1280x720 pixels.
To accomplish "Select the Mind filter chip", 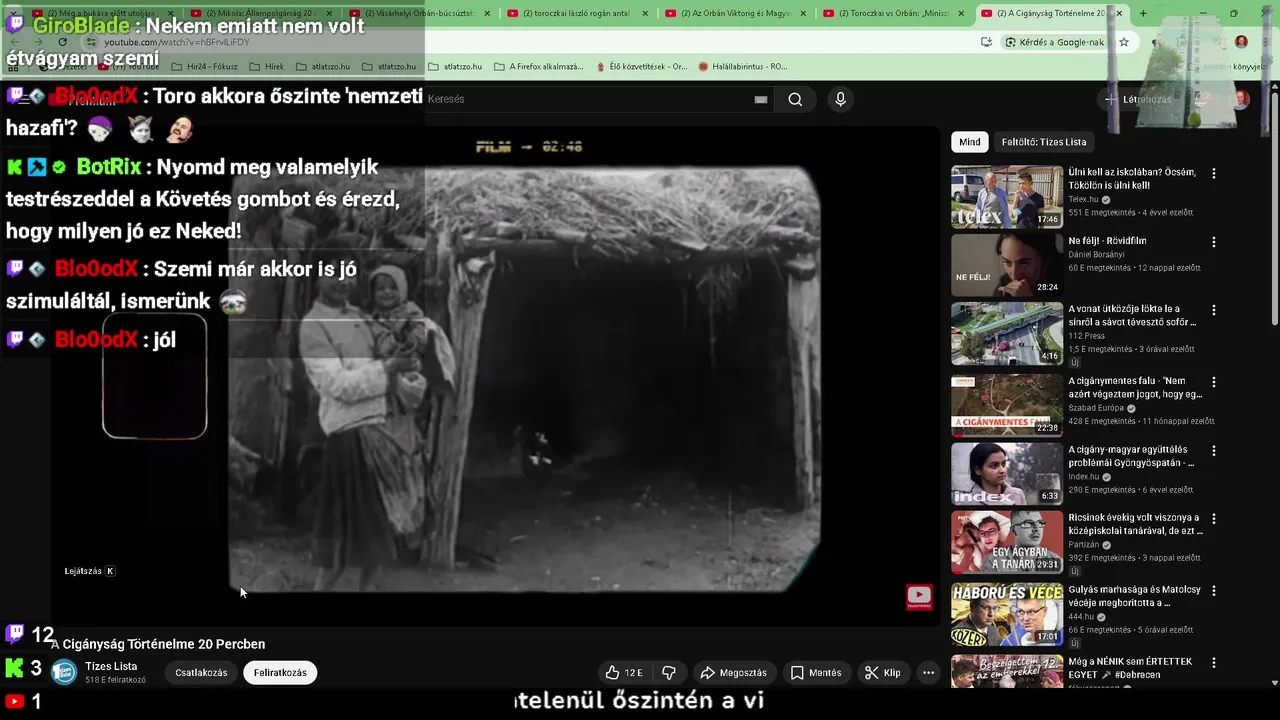I will click(x=970, y=142).
